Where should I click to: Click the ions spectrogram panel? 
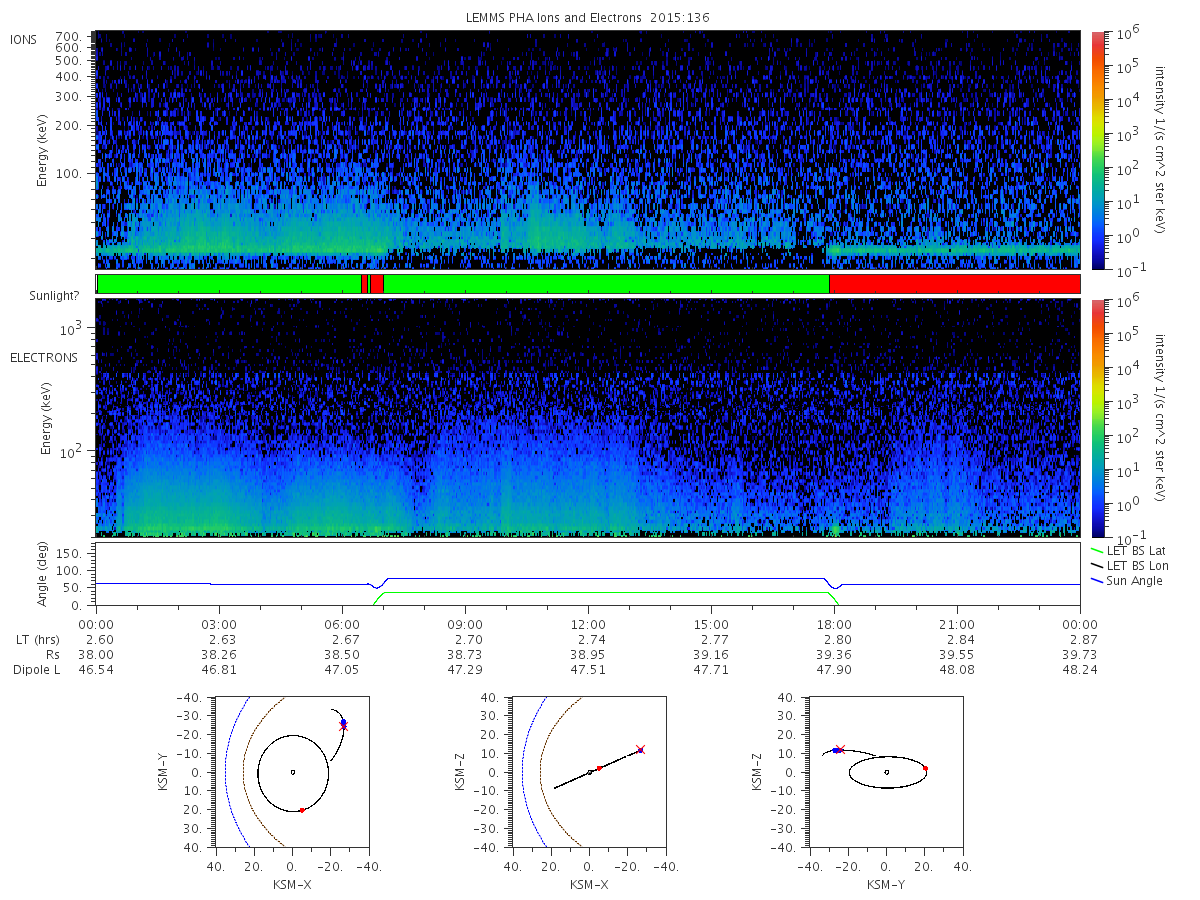[588, 150]
